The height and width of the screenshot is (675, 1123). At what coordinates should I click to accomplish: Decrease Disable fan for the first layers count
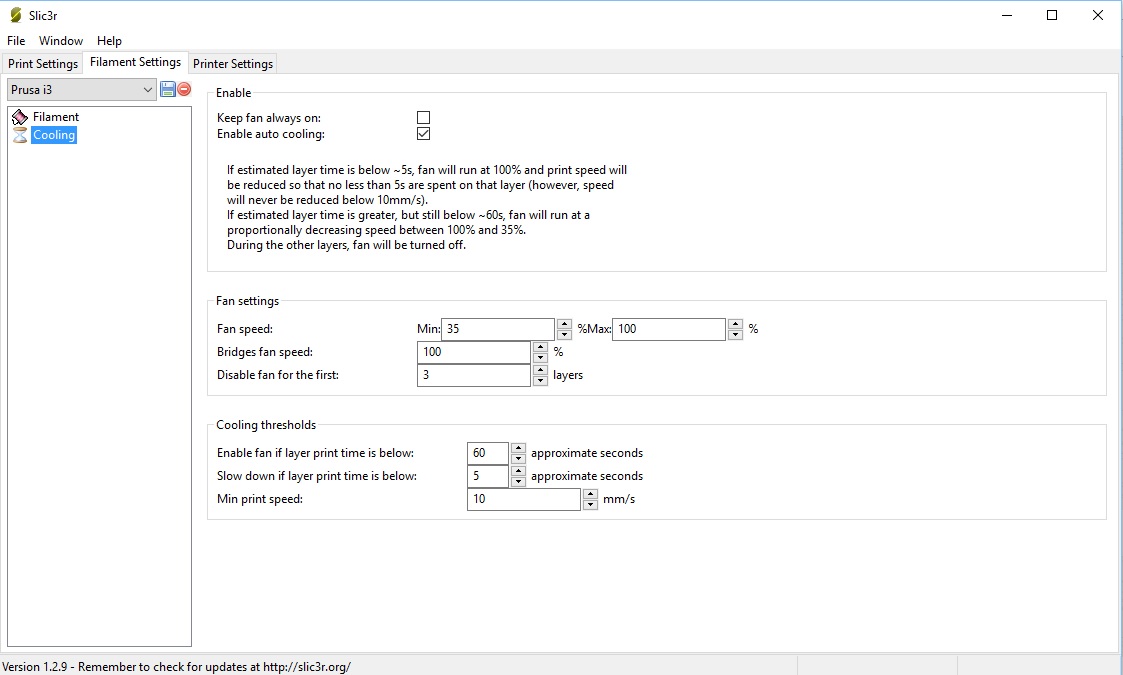click(540, 381)
